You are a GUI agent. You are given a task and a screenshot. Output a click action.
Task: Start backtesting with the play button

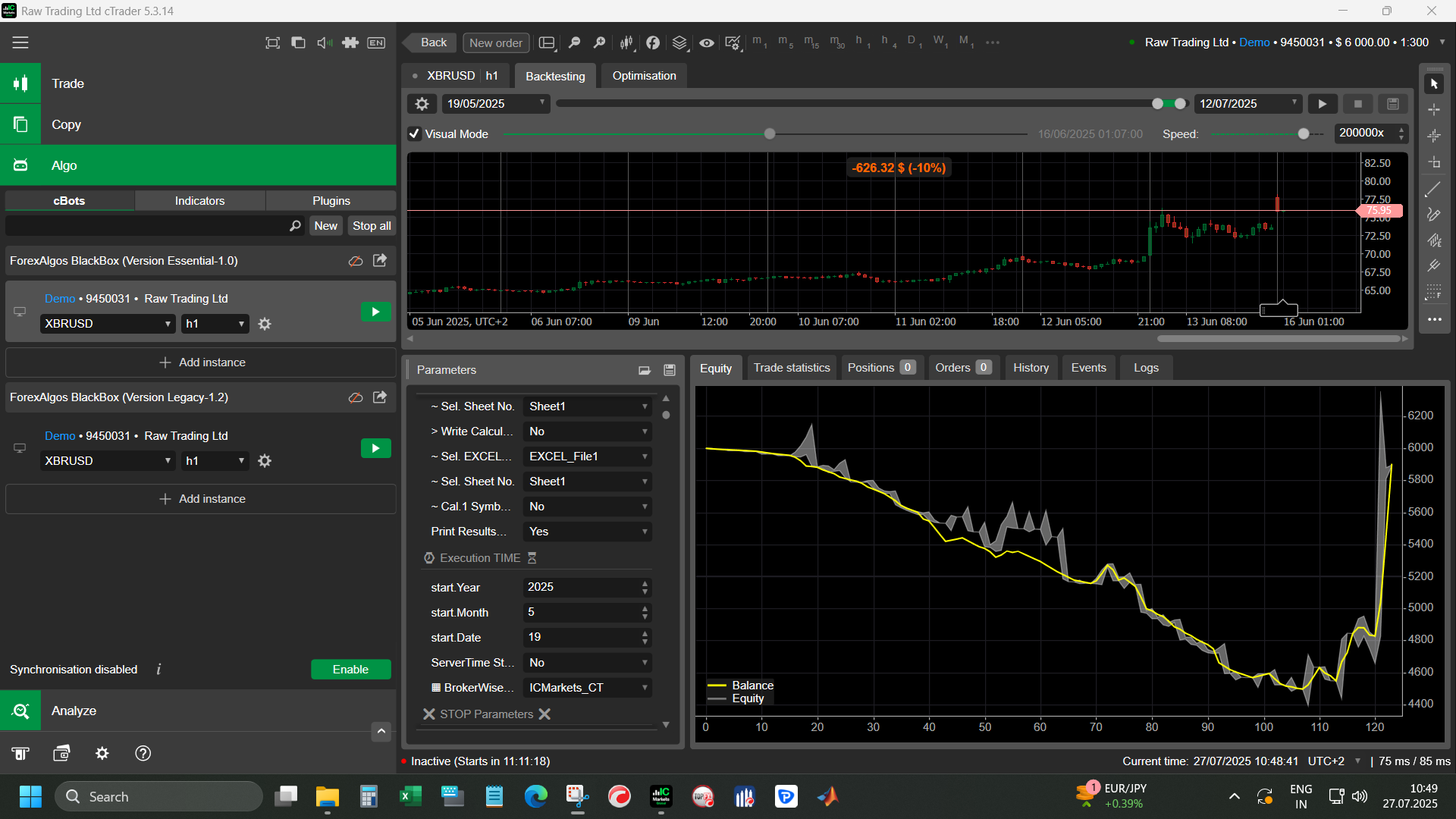coord(1323,104)
